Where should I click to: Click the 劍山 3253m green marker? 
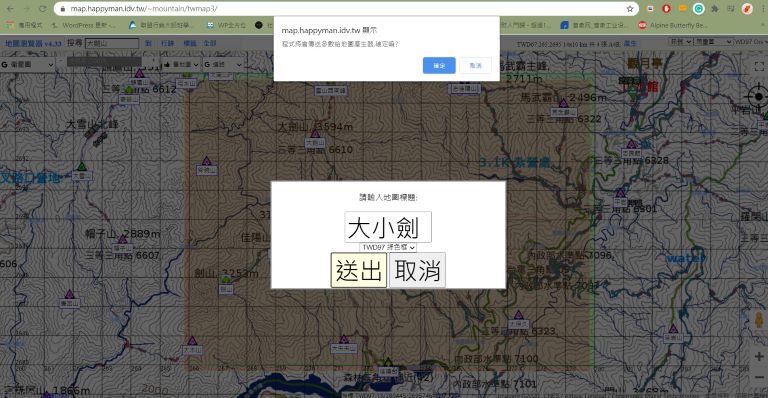pyautogui.click(x=226, y=280)
